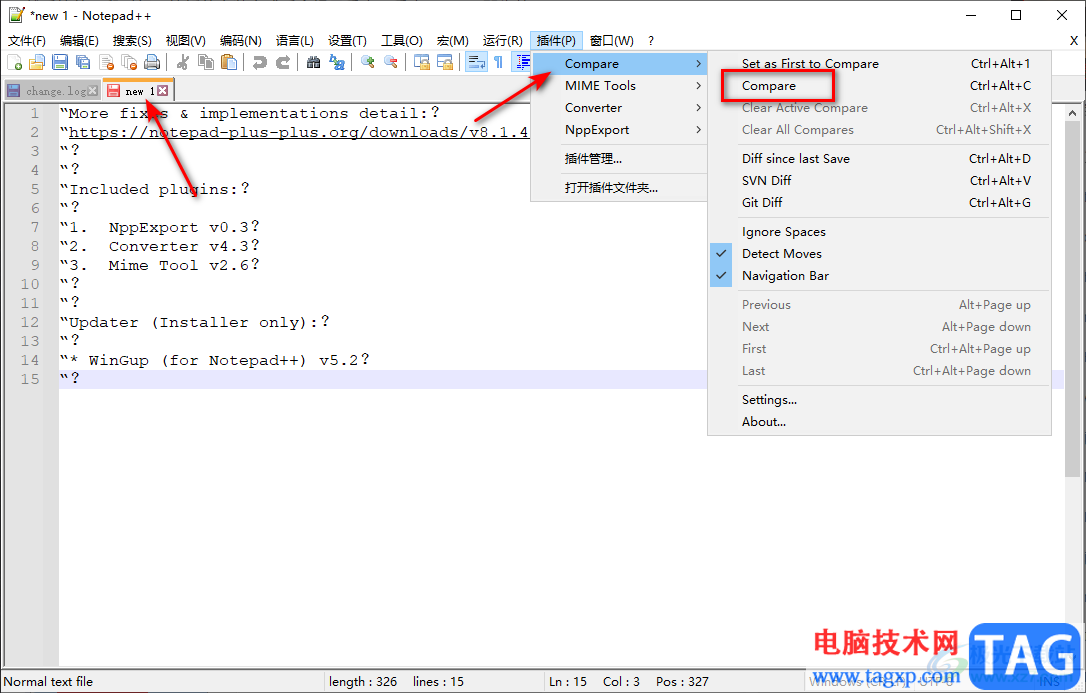This screenshot has width=1086, height=693.
Task: Choose 插件管理... plugin manager entry
Action: (x=619, y=159)
